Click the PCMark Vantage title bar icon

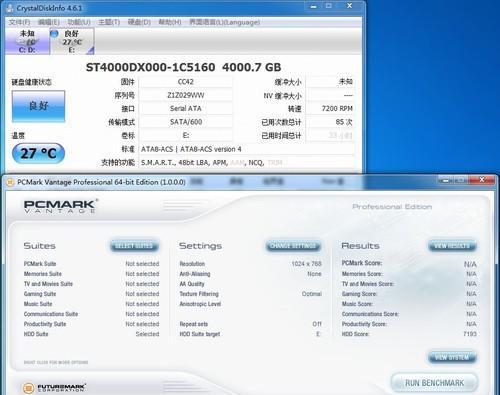pyautogui.click(x=10, y=182)
